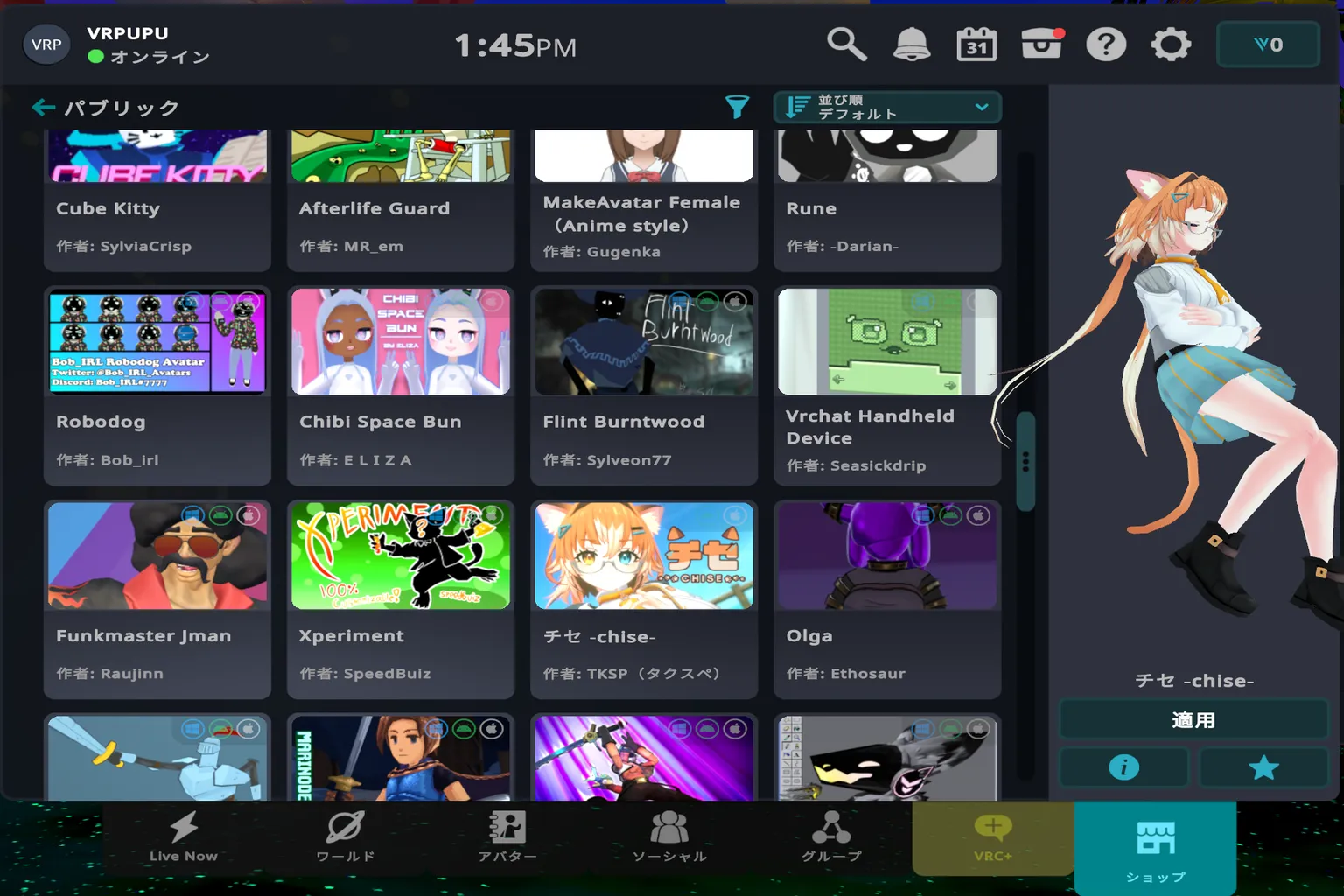This screenshot has width=1344, height=896.
Task: Open the calendar events icon
Action: [976, 44]
